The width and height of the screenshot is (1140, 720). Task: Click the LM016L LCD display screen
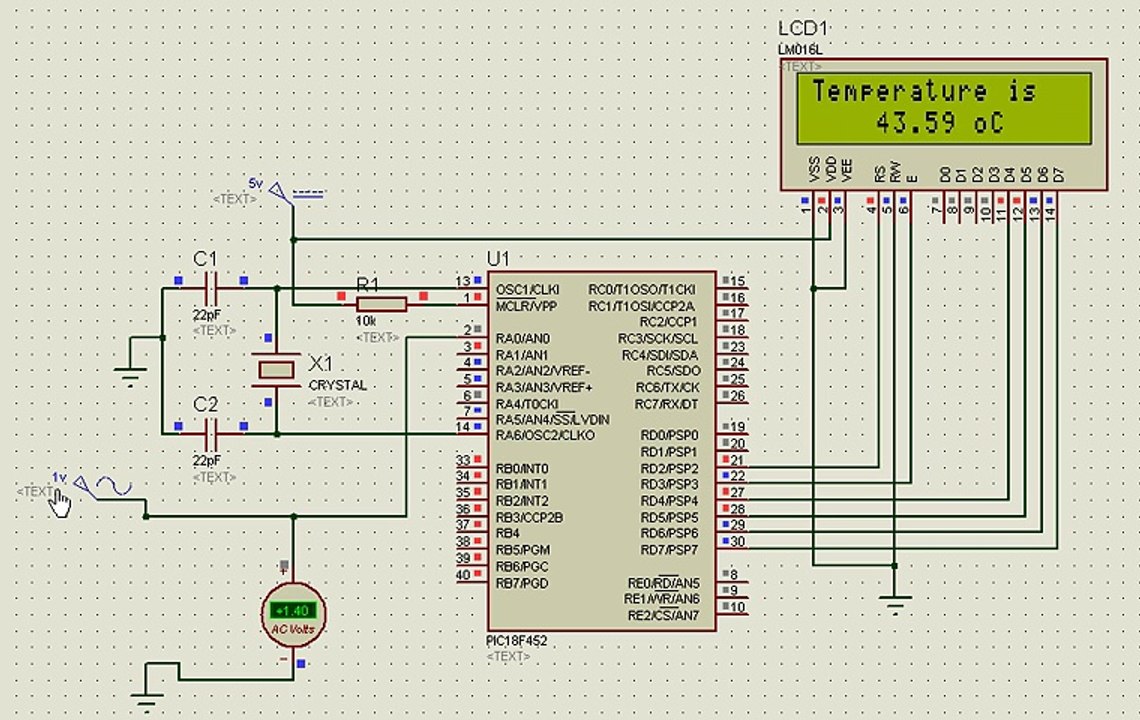click(x=944, y=108)
